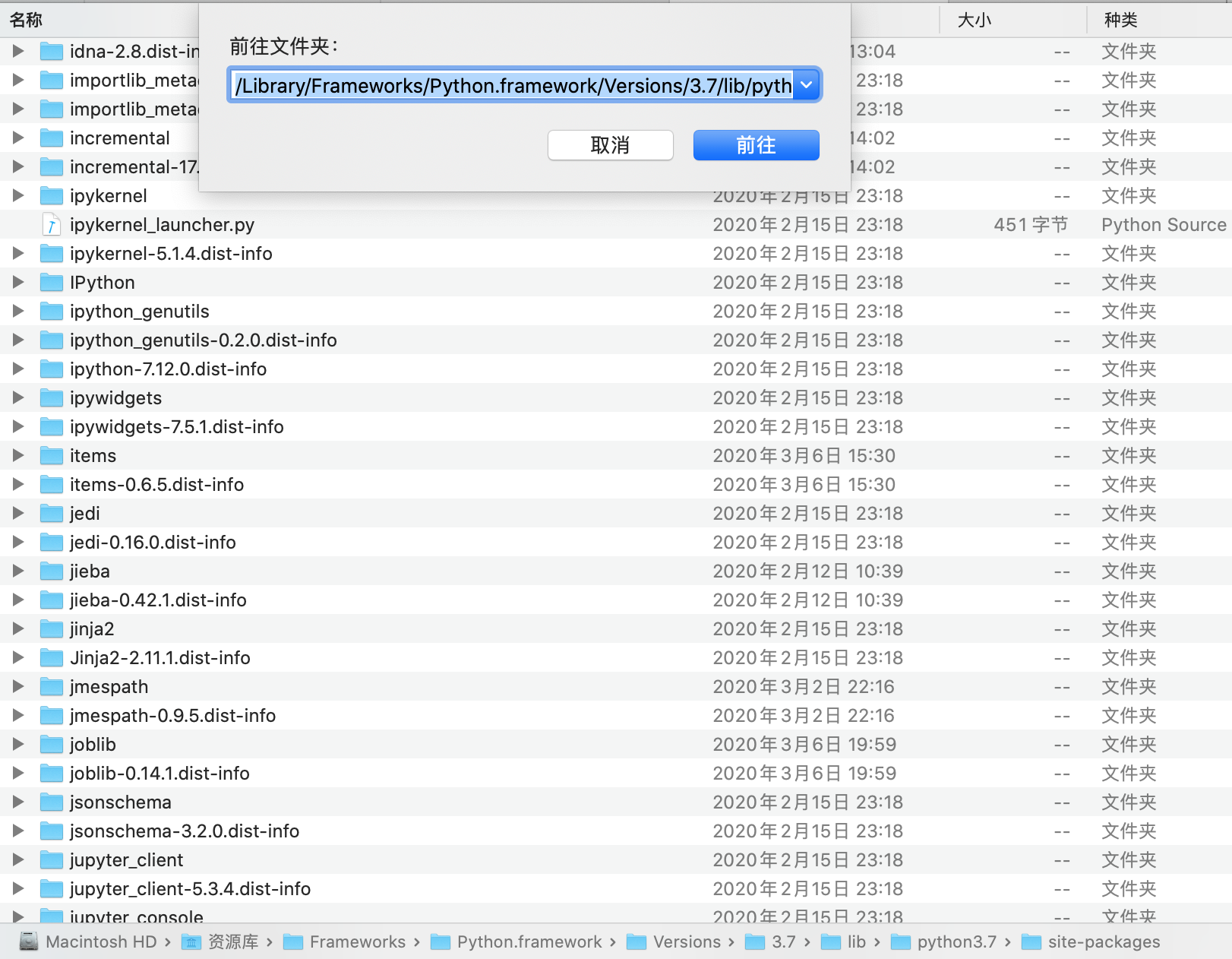Click the 前往 button to go
The image size is (1232, 959).
point(755,144)
